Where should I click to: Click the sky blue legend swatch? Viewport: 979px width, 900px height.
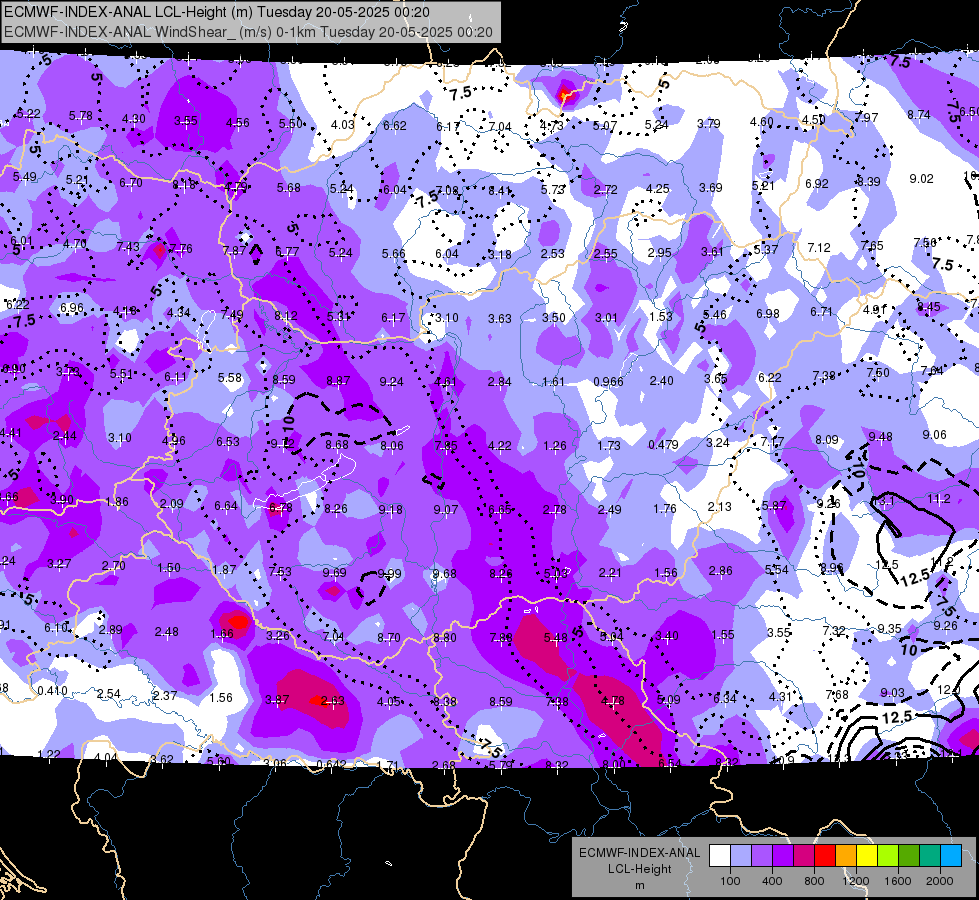coord(952,856)
